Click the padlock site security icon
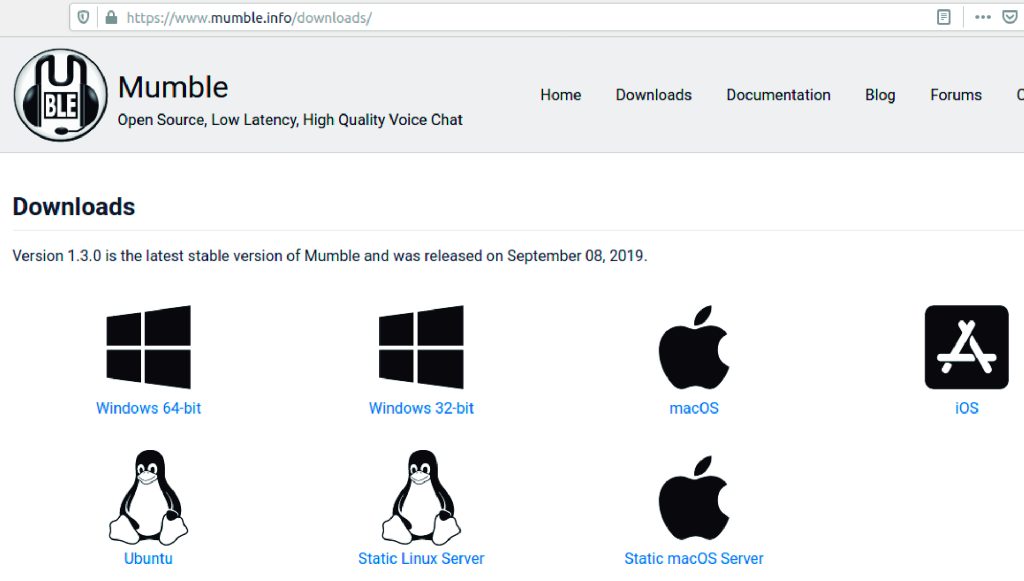This screenshot has width=1024, height=581. pos(112,18)
